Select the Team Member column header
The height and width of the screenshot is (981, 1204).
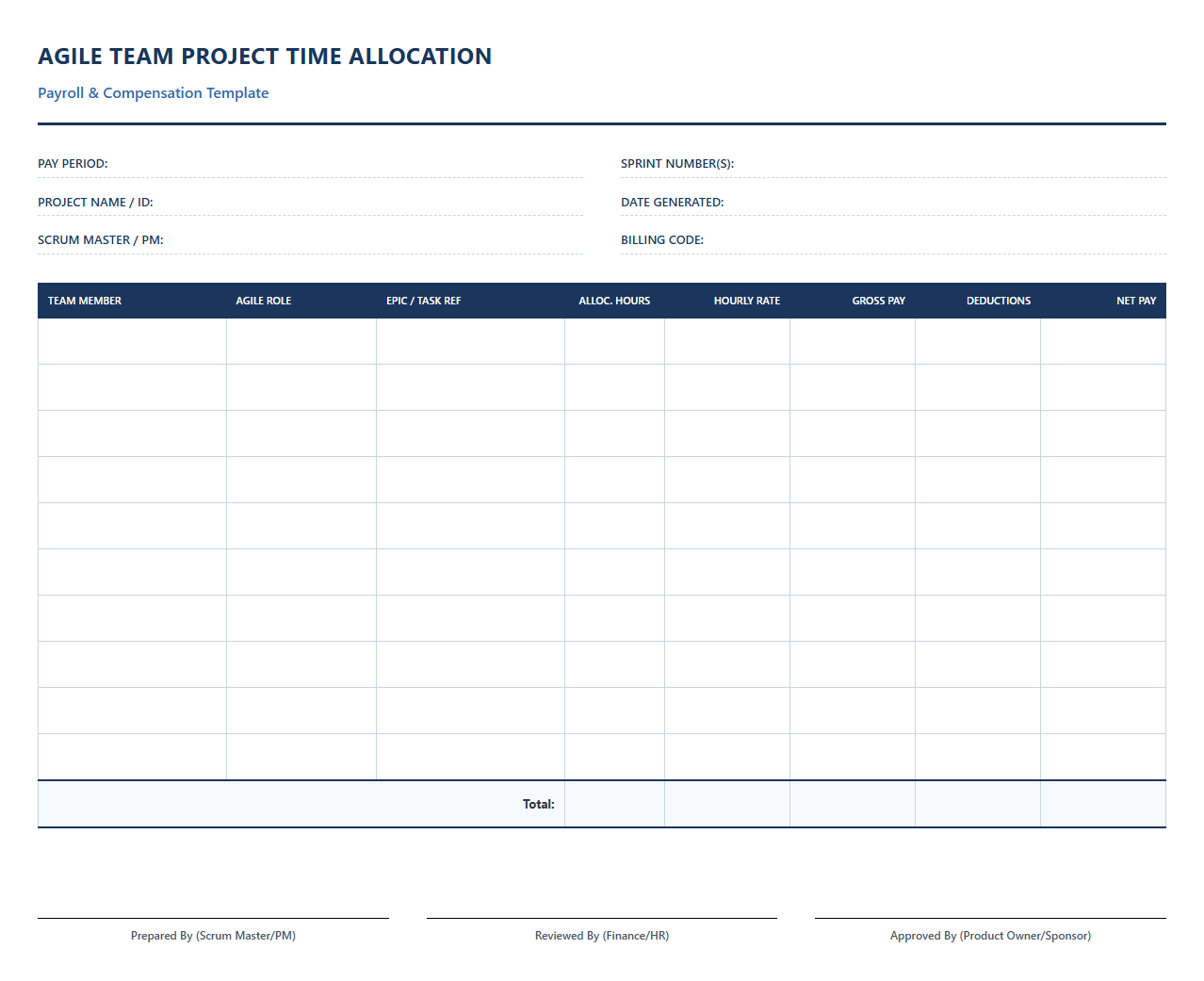[x=132, y=301]
